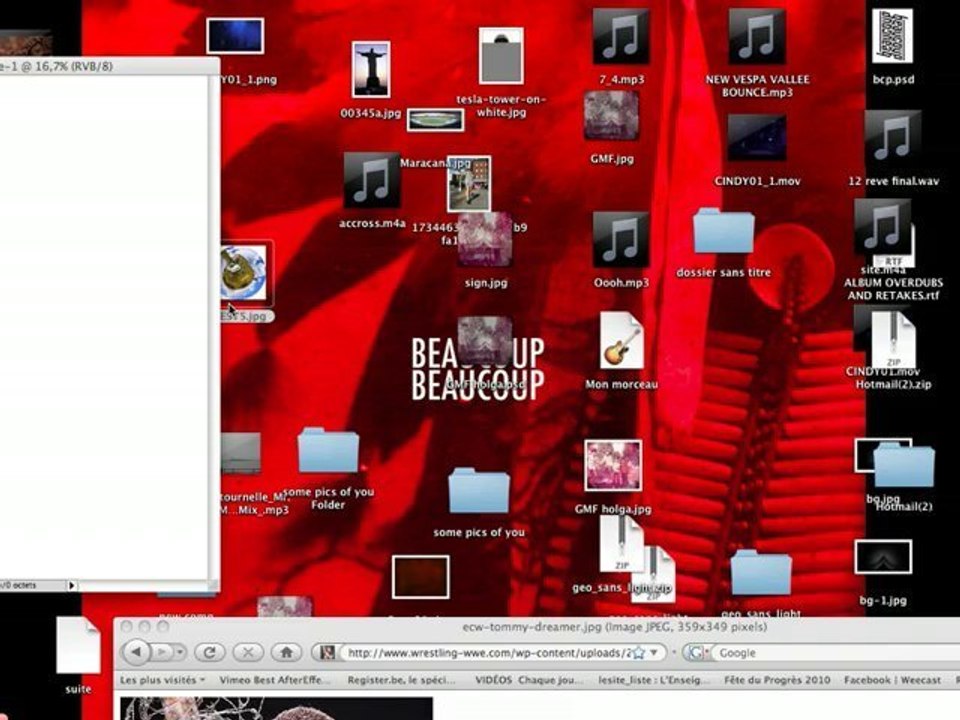This screenshot has height=720, width=960.
Task: Select the geo_sans_light folder icon
Action: coord(761,572)
